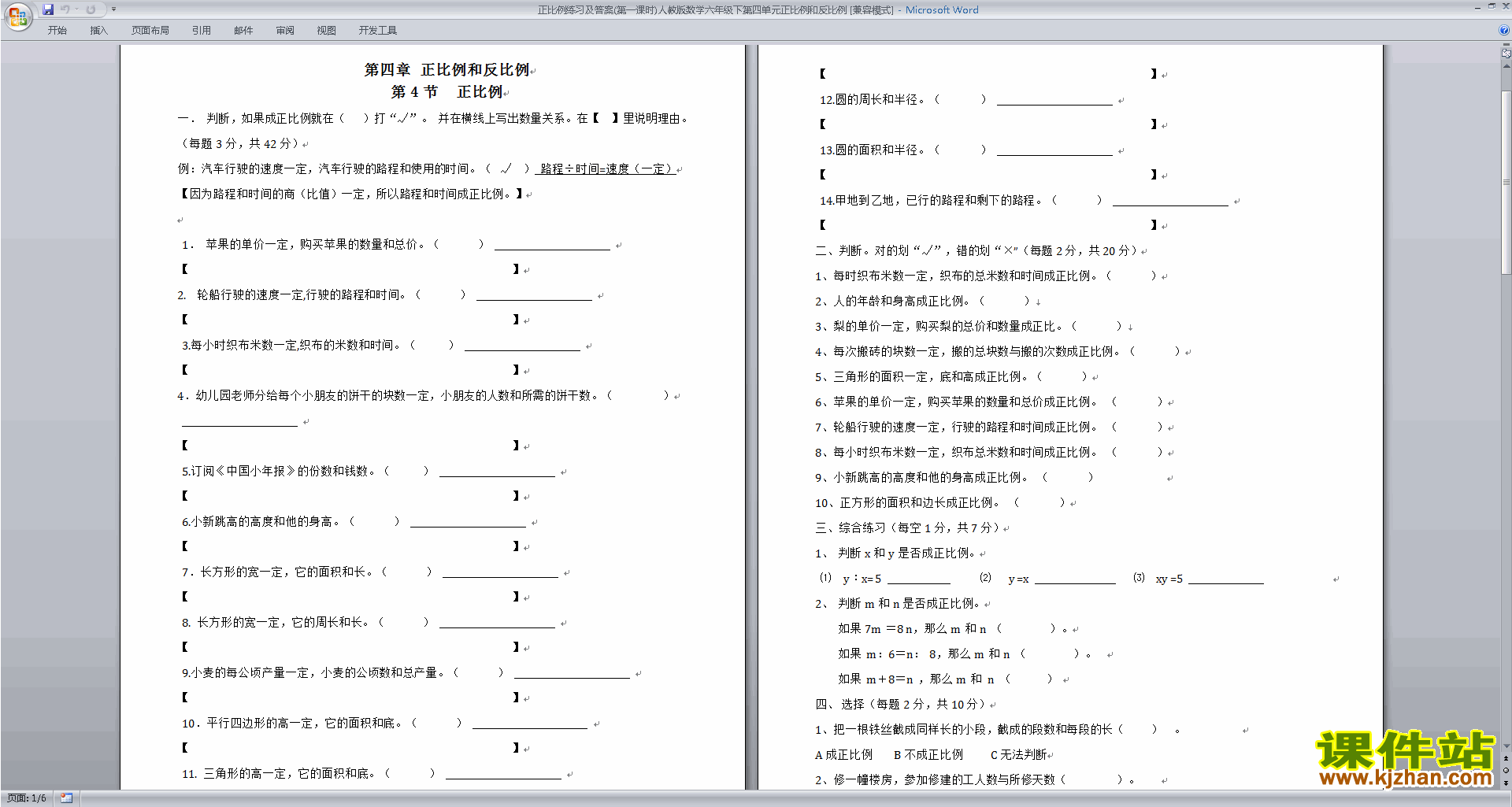Click the example answer 路程÷时间=速度（一定）
This screenshot has height=807, width=1512.
tap(606, 168)
